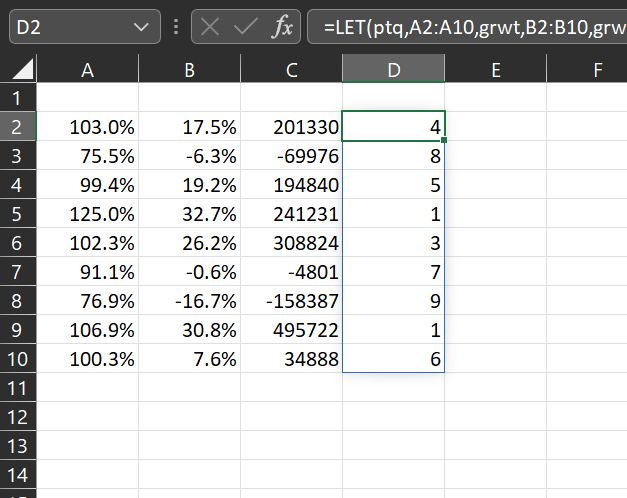This screenshot has height=498, width=627.
Task: Click cell containing 7.6%
Action: point(190,358)
